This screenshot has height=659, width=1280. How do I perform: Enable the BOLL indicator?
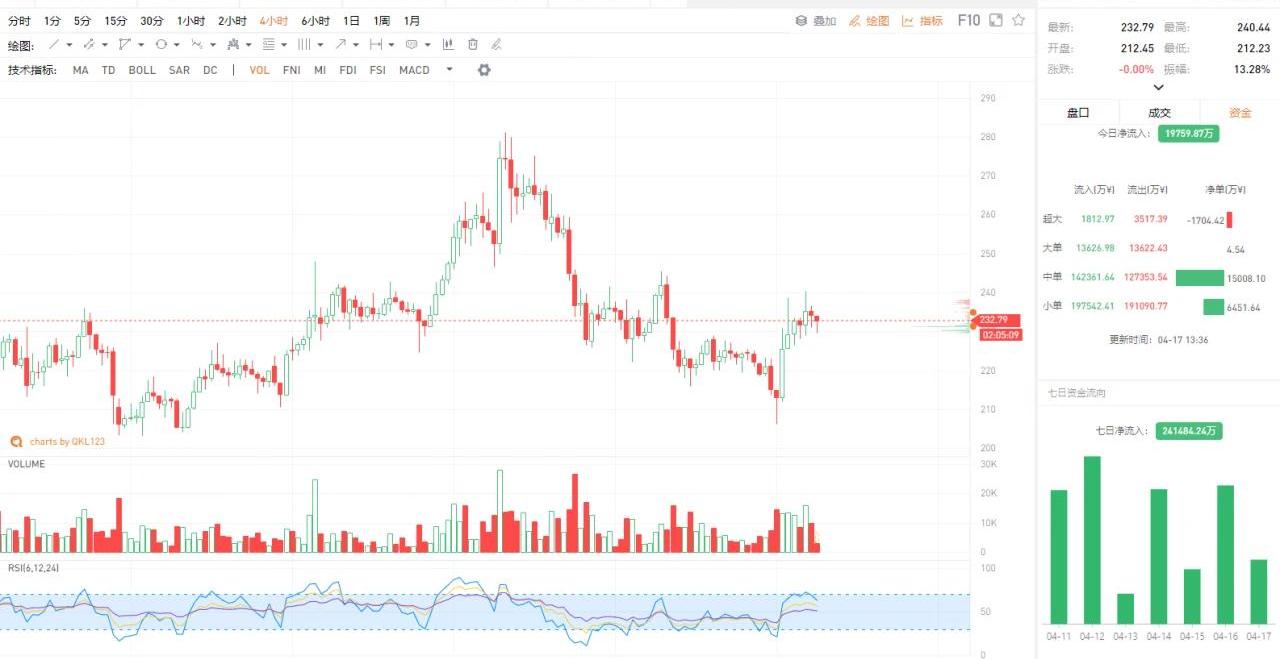142,70
